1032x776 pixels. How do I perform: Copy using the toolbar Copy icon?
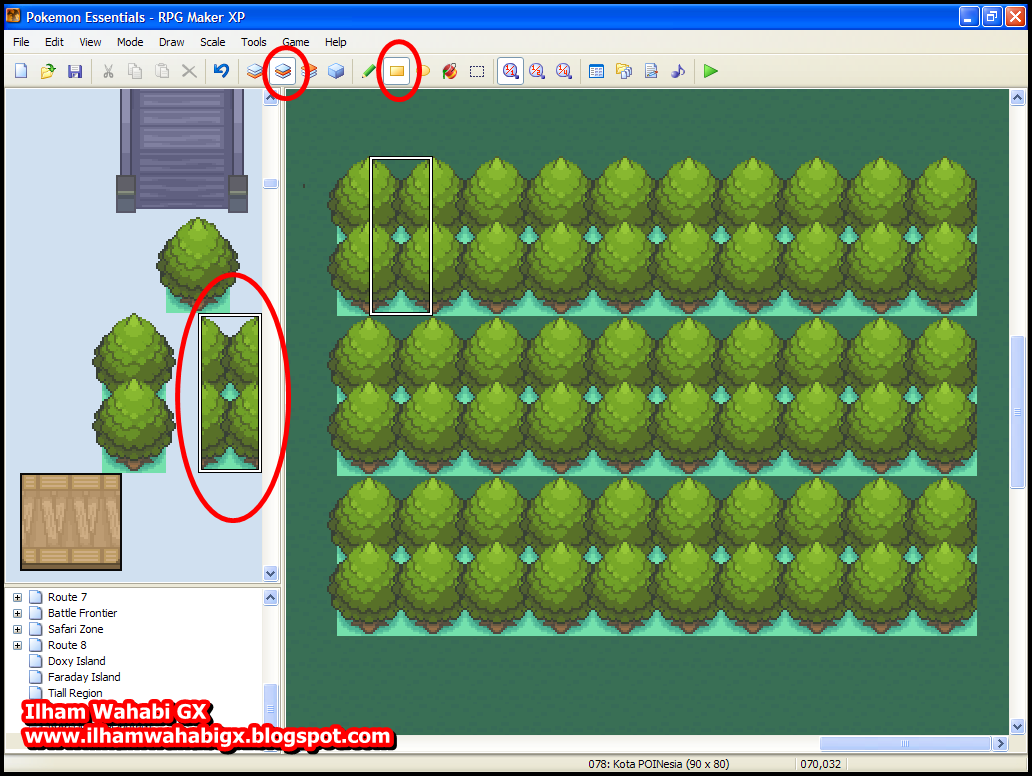tap(135, 70)
